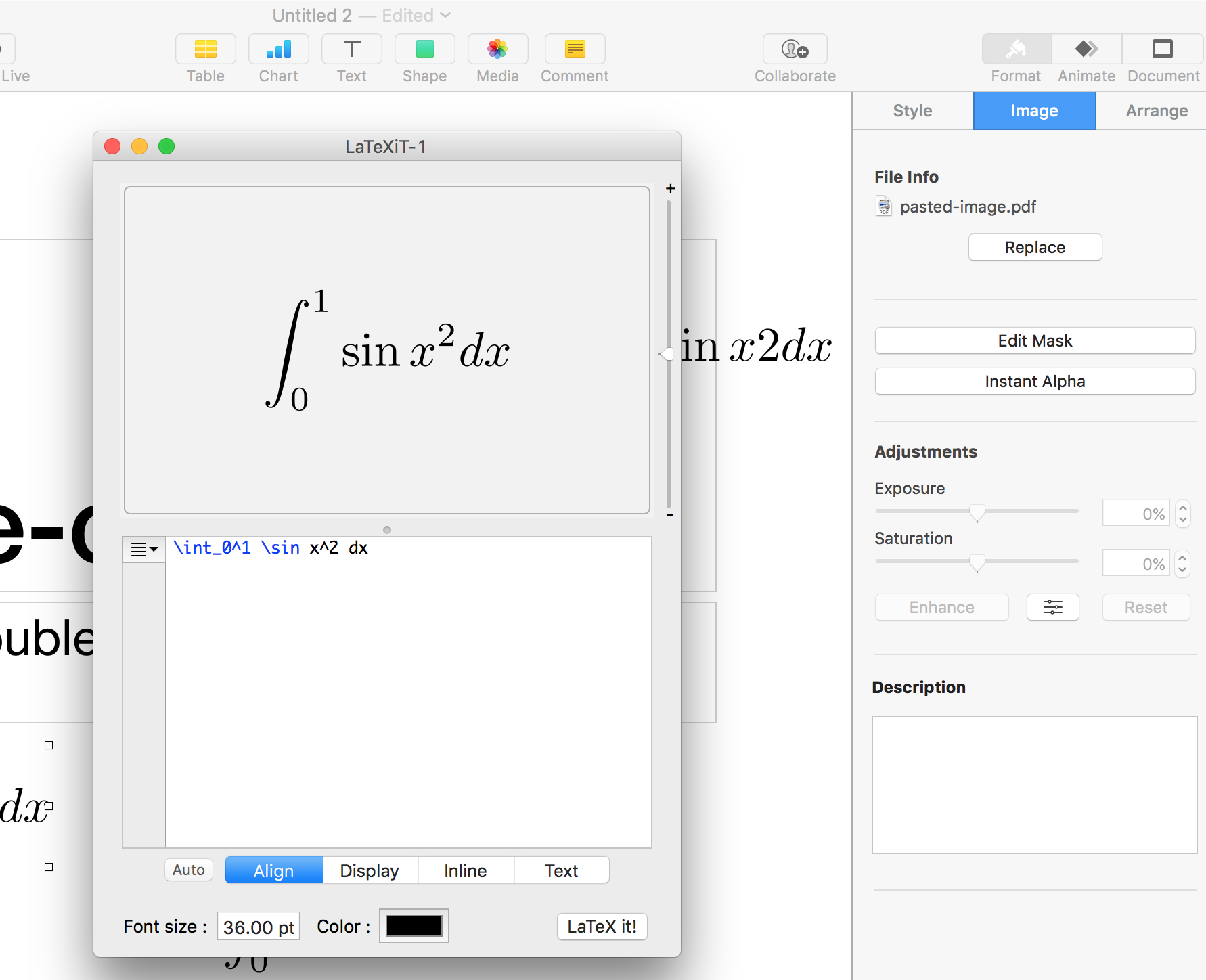Open the image adjustments sliders button

click(1052, 607)
